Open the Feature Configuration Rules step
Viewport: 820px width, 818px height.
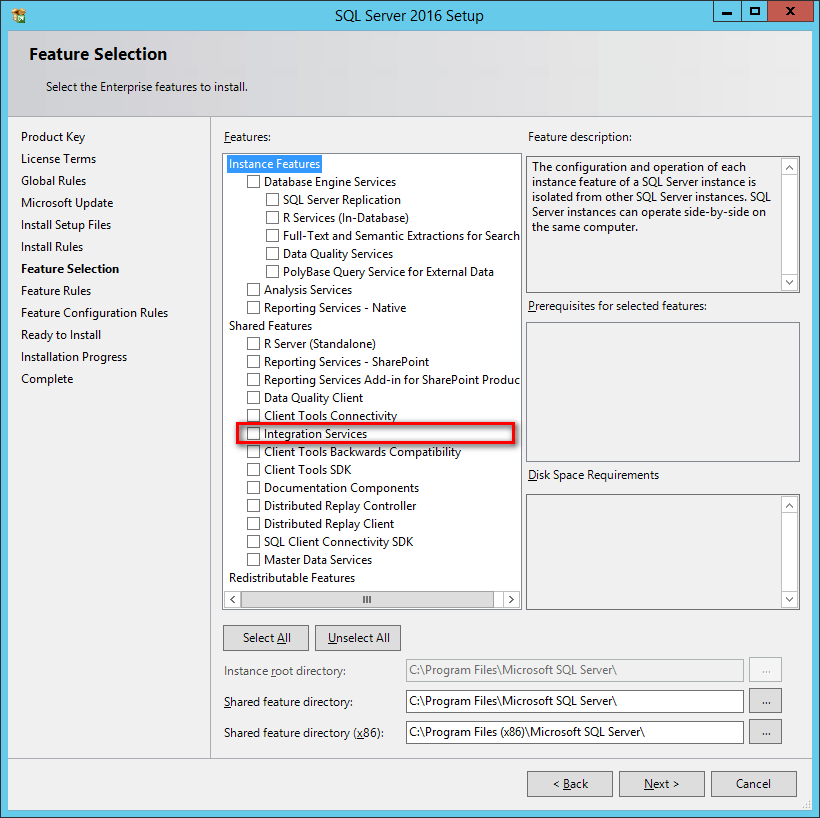click(94, 312)
